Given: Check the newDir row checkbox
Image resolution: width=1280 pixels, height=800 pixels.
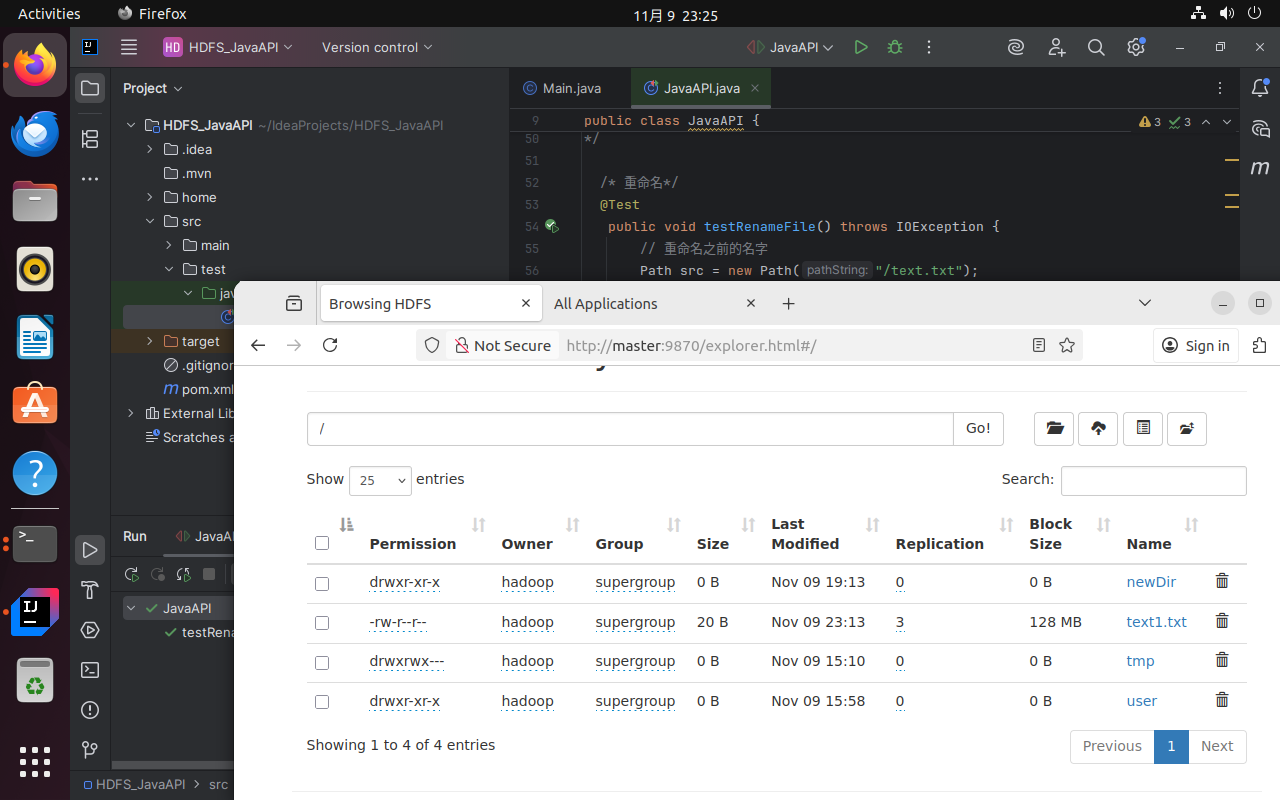Looking at the screenshot, I should click(x=322, y=583).
